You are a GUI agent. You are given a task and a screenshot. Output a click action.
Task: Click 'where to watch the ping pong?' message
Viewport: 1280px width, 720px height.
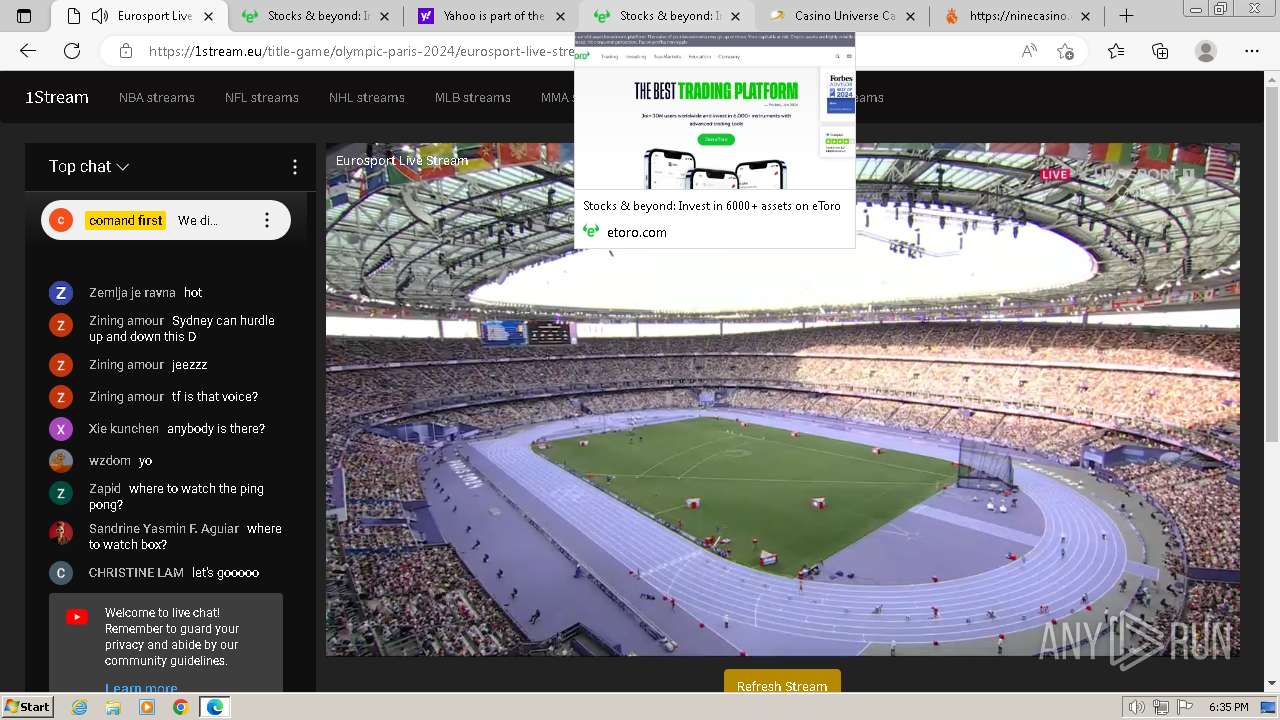(x=176, y=497)
